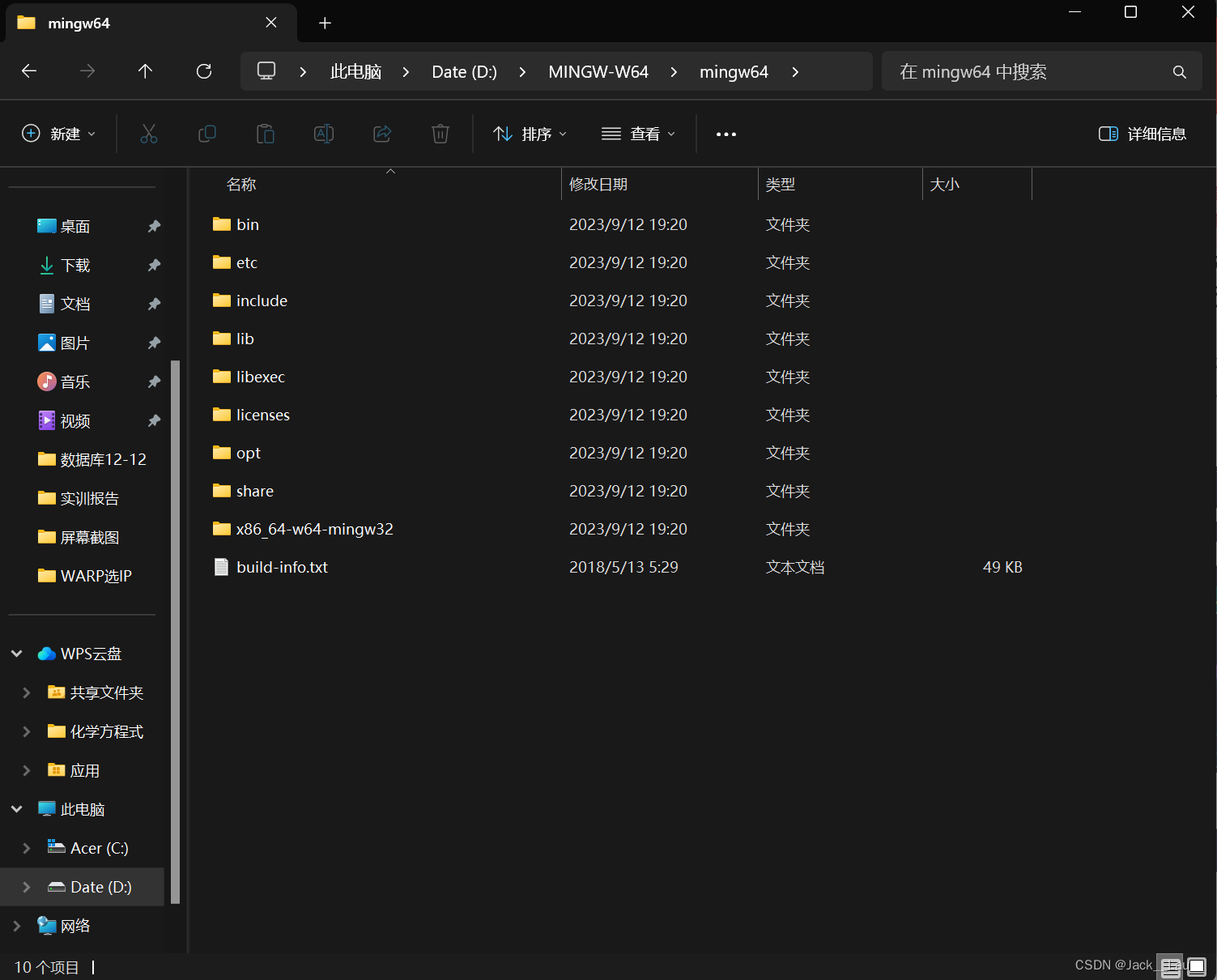The width and height of the screenshot is (1217, 980).
Task: Go back with the left arrow
Action: (29, 71)
